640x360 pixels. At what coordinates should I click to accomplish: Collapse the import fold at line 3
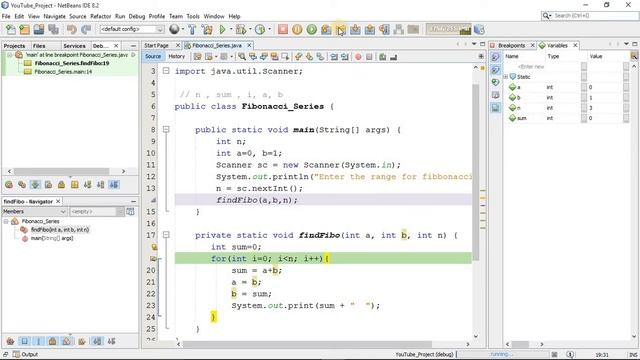coord(166,71)
